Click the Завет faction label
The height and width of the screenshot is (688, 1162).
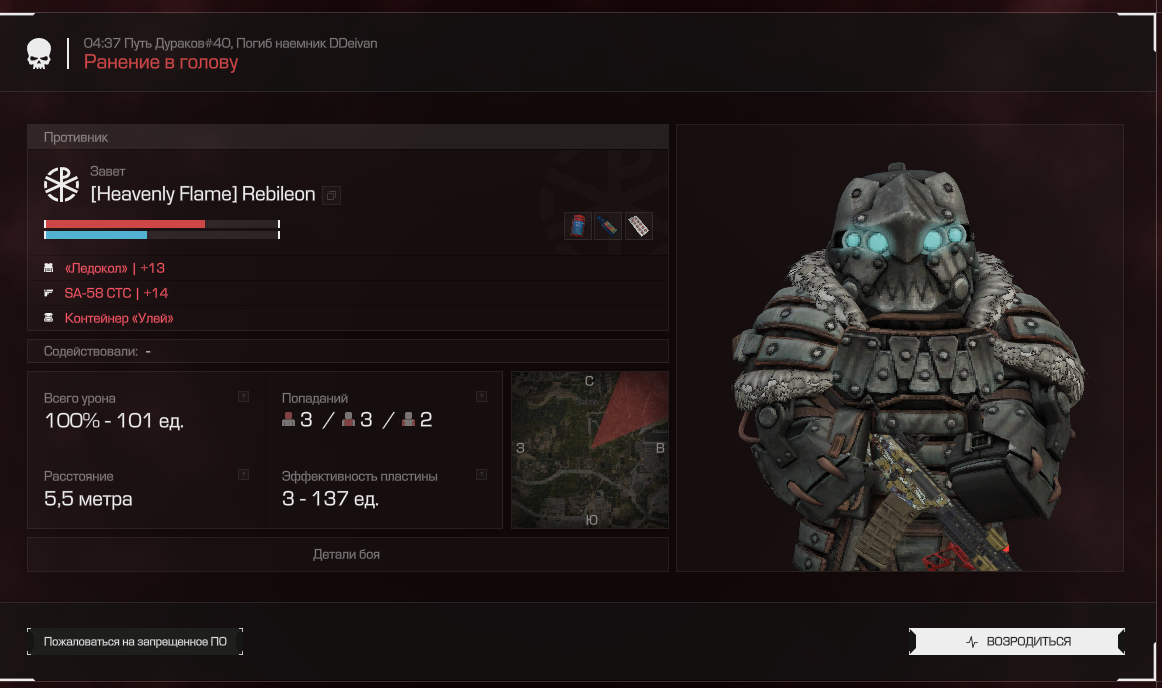107,171
